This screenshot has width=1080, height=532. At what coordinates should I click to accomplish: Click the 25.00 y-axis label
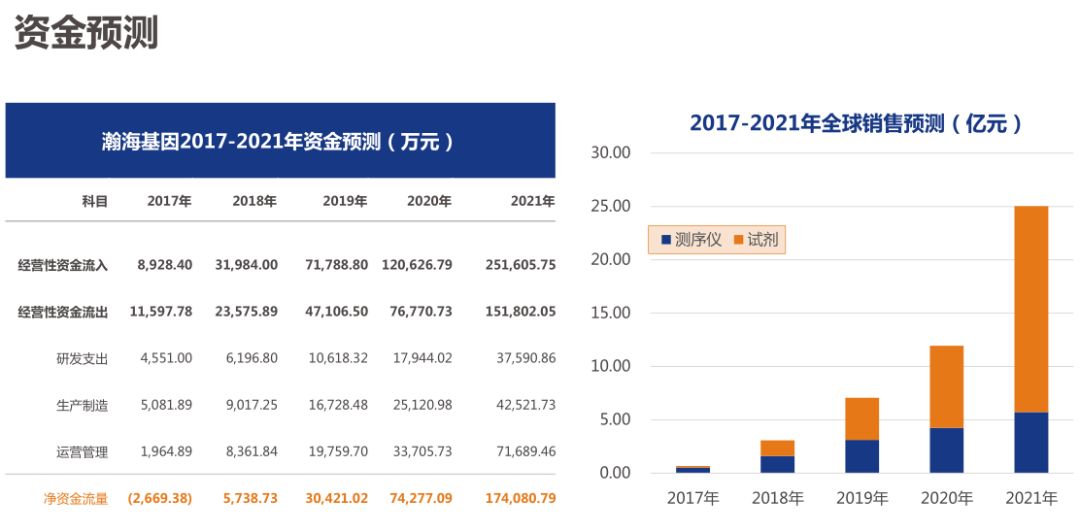tap(611, 206)
